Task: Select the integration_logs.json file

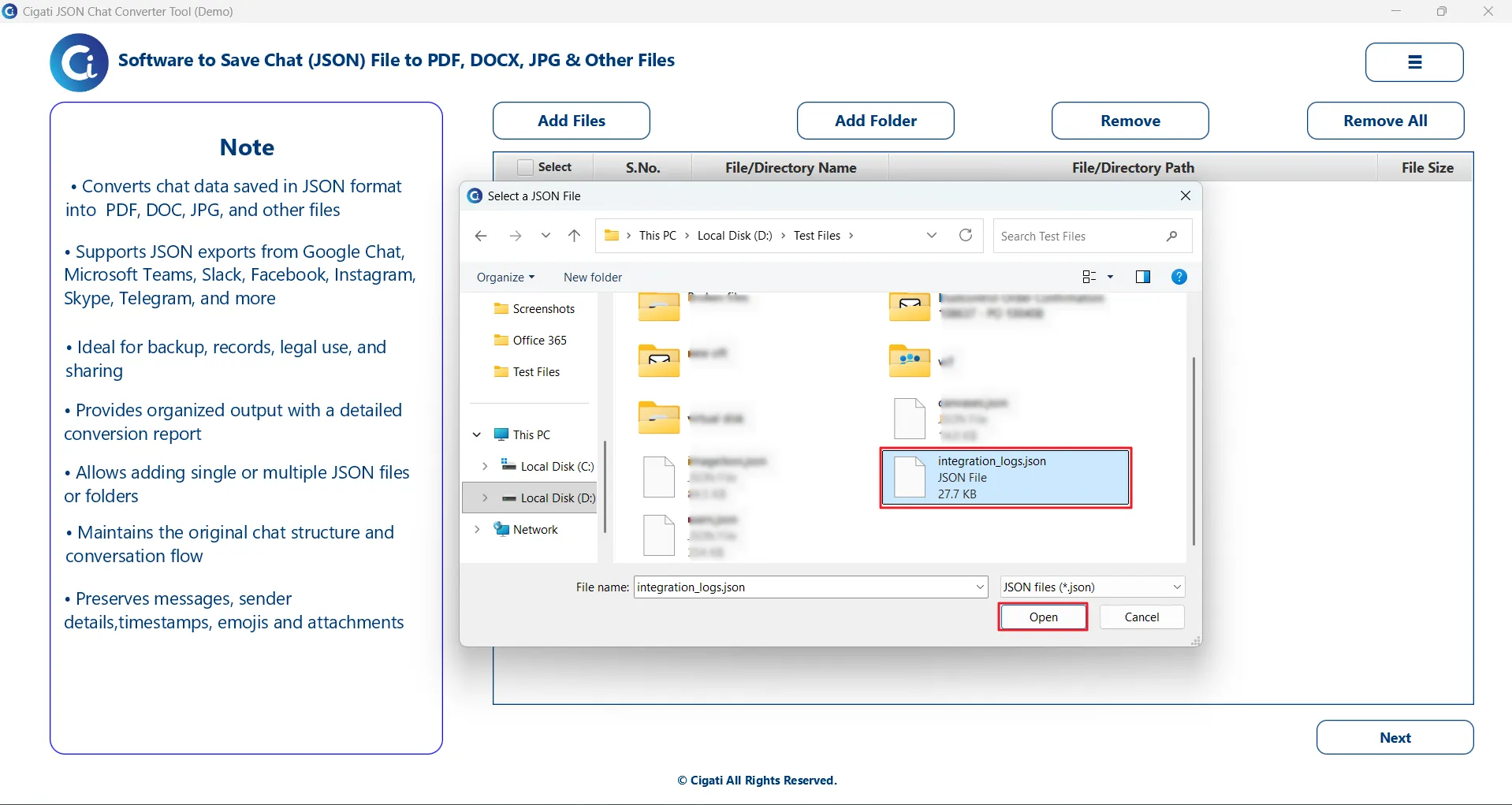Action: tap(1005, 478)
